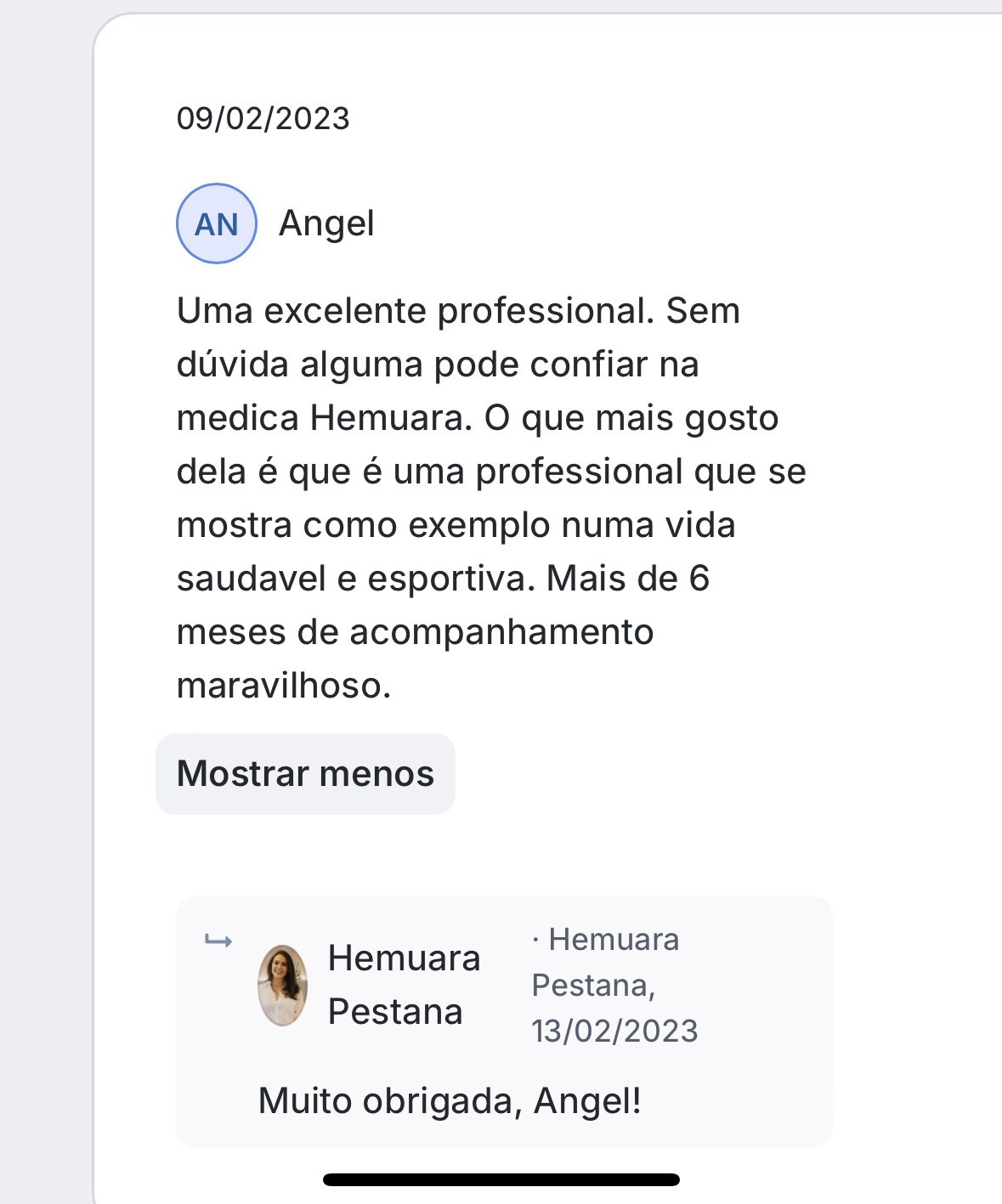This screenshot has width=1002, height=1204.
Task: Click "meses de acompanhamento" review line
Action: tap(415, 632)
